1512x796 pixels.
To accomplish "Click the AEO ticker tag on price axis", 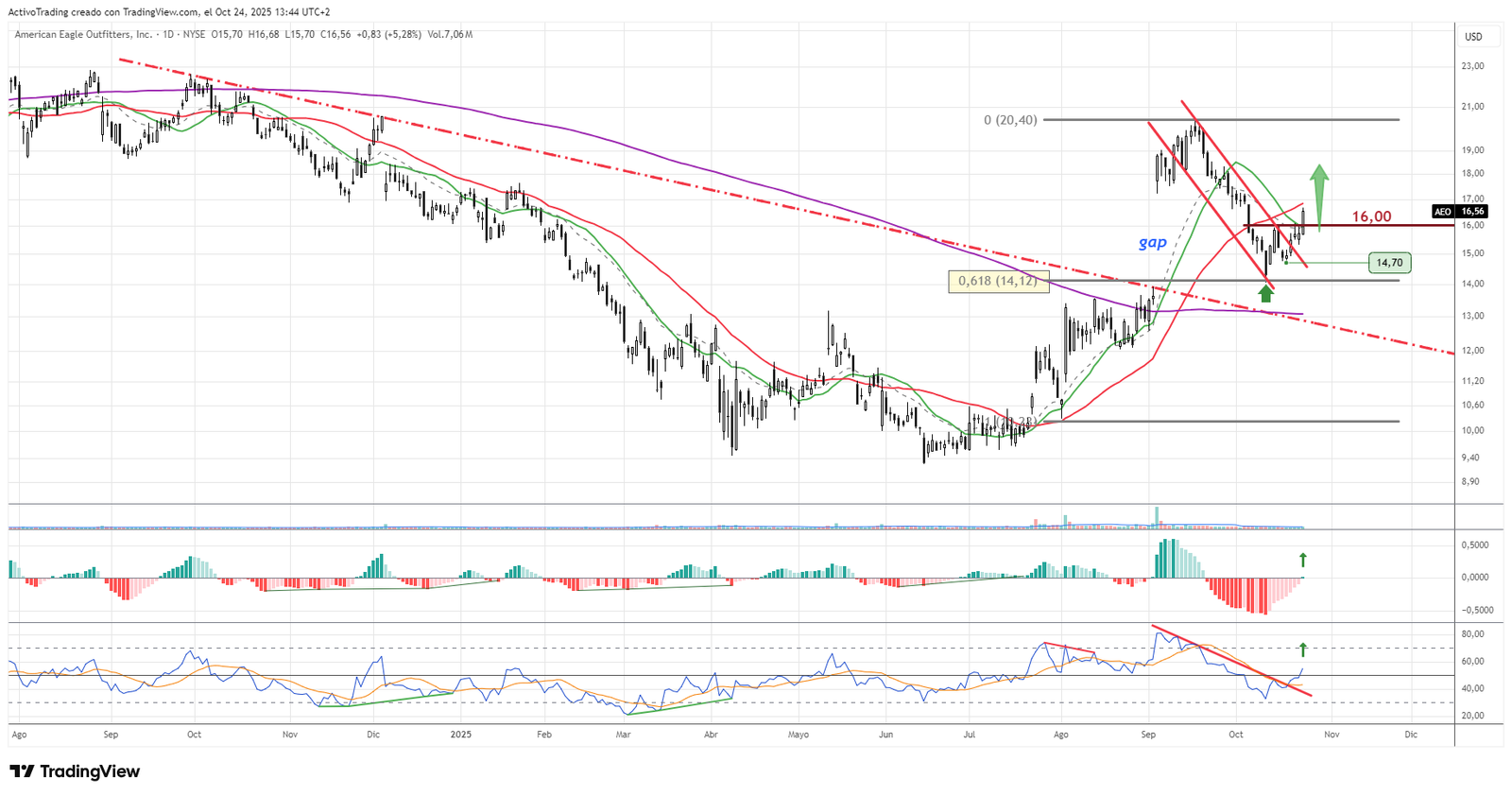I will point(1442,212).
